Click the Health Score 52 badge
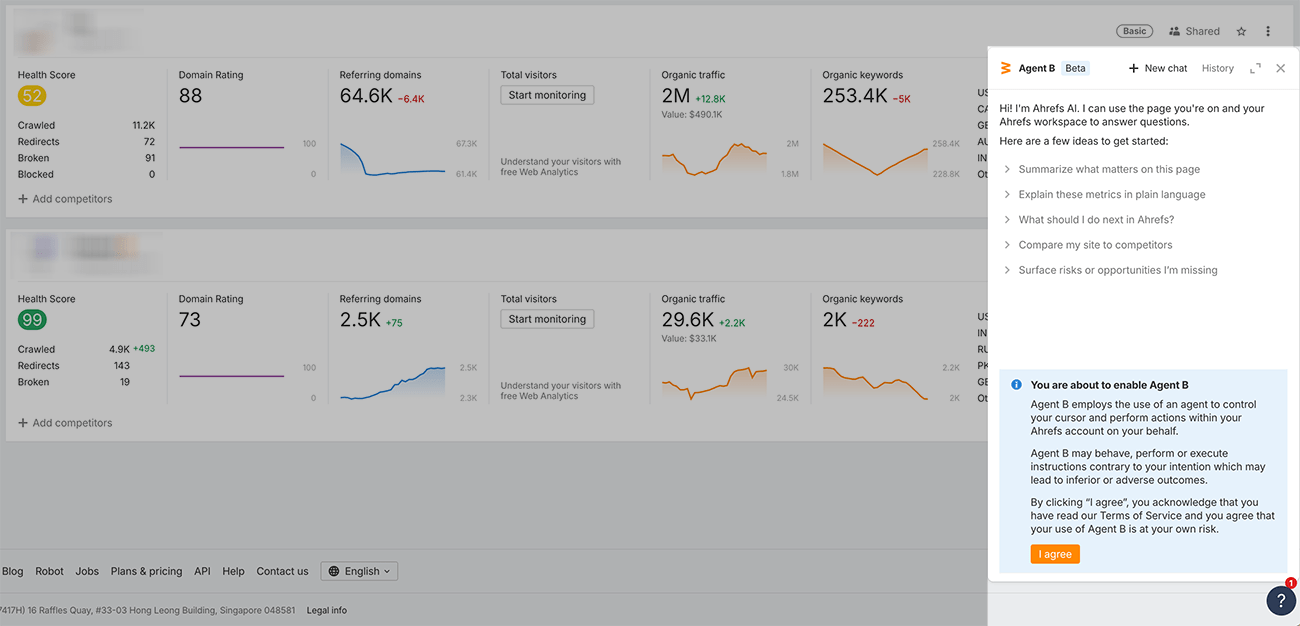Image resolution: width=1300 pixels, height=626 pixels. [32, 96]
